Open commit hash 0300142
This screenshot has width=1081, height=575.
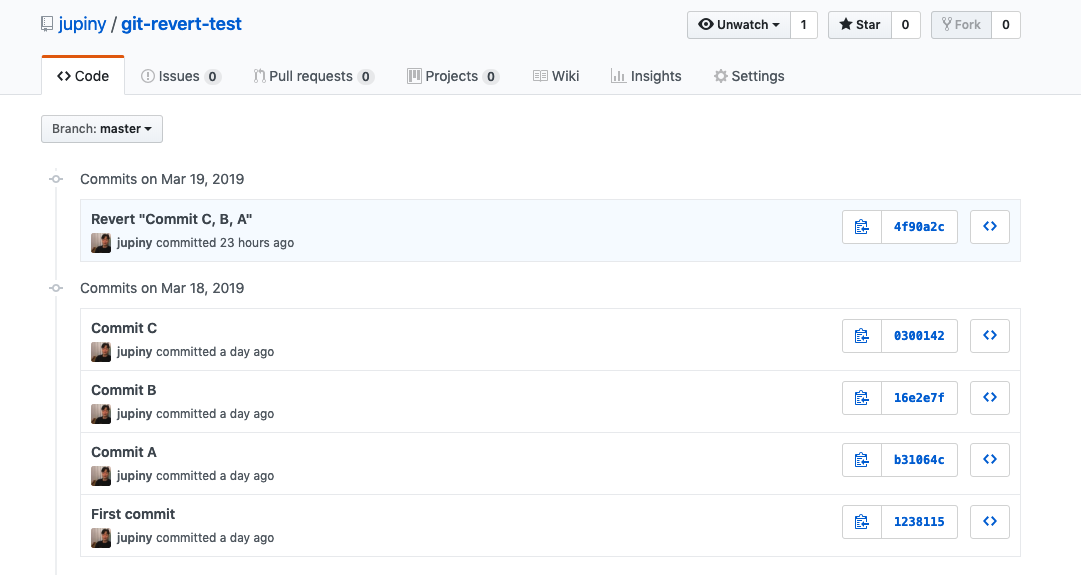919,336
